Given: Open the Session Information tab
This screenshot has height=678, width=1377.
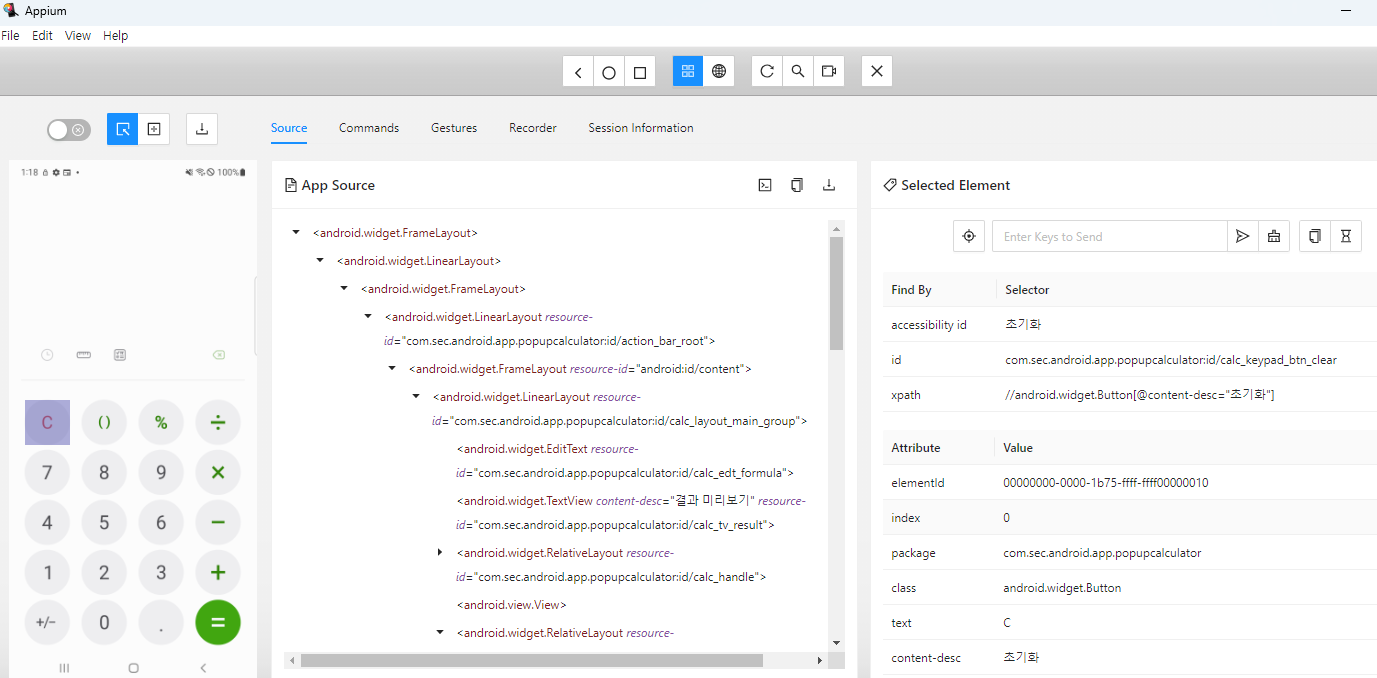Looking at the screenshot, I should 641,128.
